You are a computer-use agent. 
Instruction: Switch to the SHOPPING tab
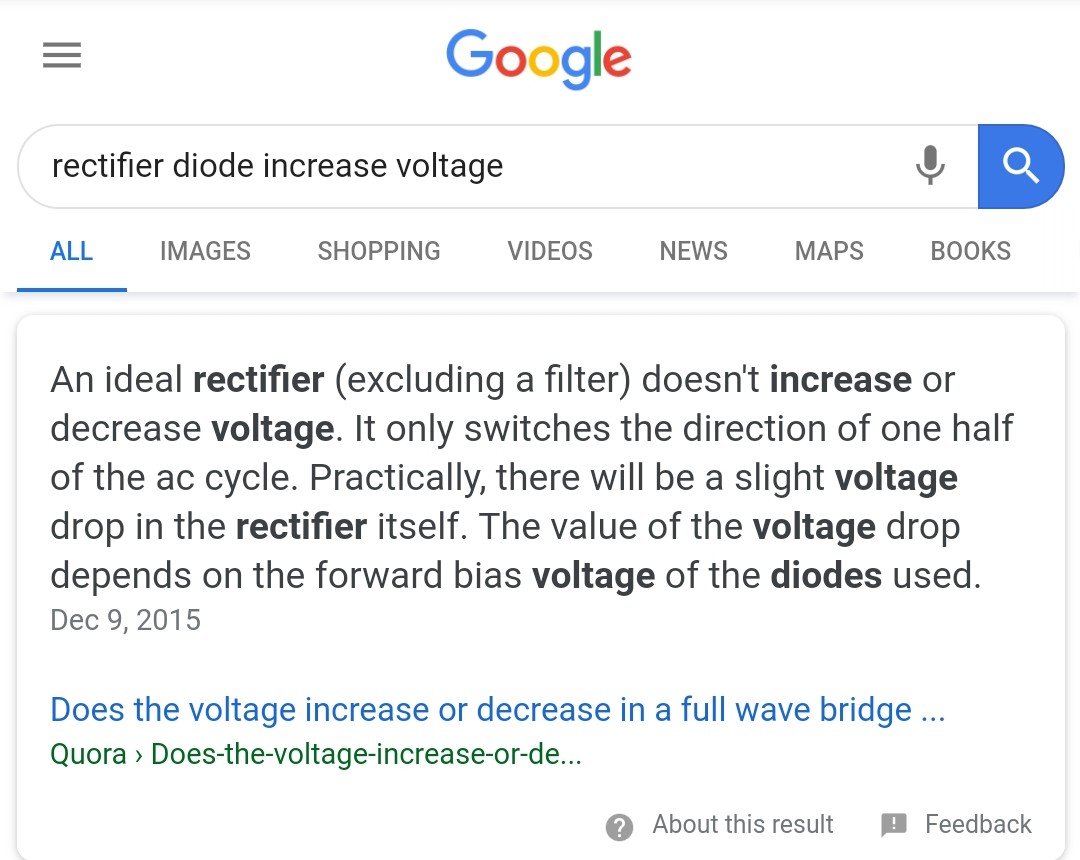(379, 251)
